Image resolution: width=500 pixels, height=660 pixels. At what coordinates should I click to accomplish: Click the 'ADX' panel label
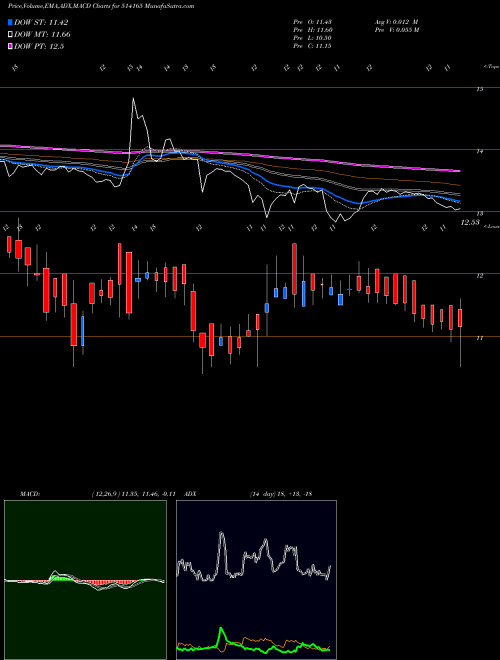point(191,494)
